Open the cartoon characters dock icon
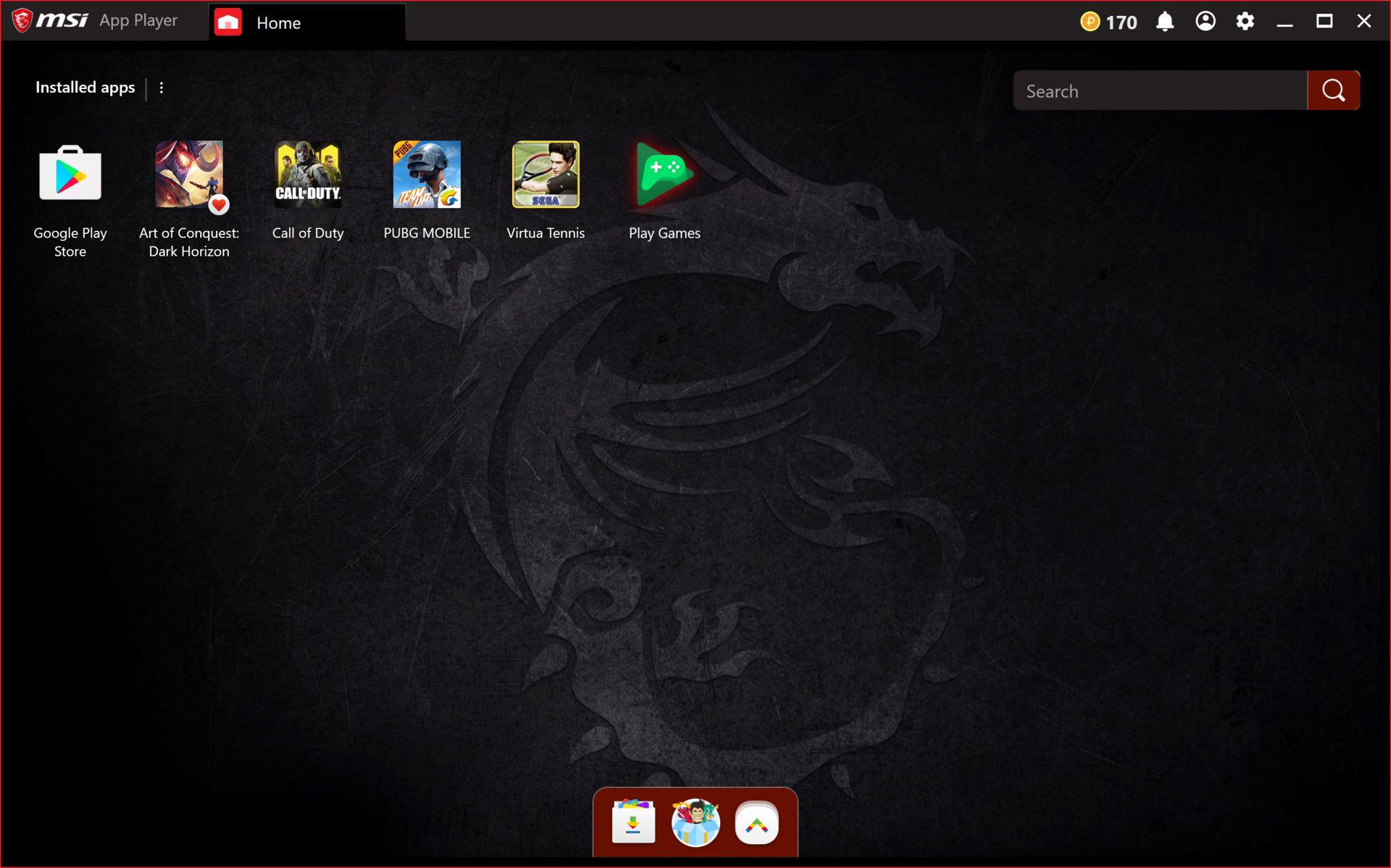This screenshot has height=868, width=1391. pos(695,823)
